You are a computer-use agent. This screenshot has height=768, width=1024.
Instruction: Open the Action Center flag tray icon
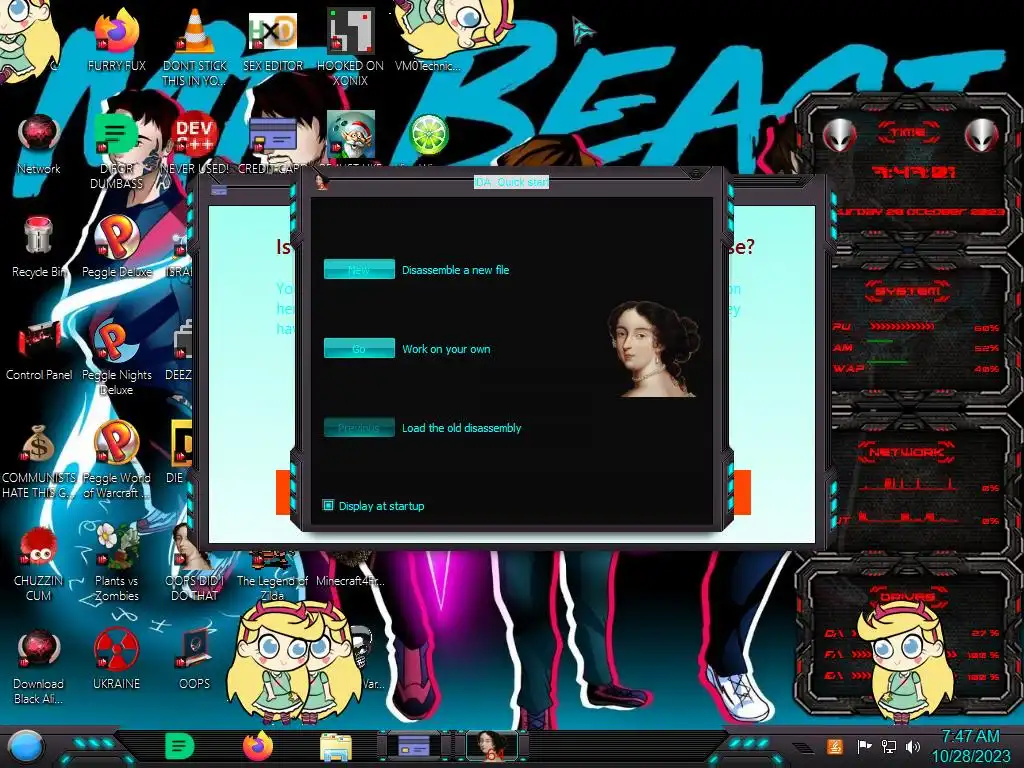point(864,746)
